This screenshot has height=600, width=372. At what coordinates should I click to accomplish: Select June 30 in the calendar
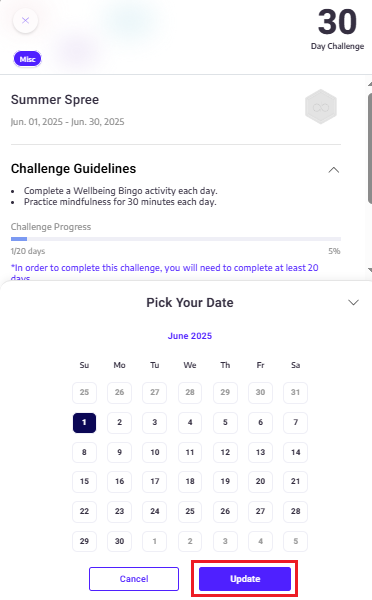click(x=119, y=541)
